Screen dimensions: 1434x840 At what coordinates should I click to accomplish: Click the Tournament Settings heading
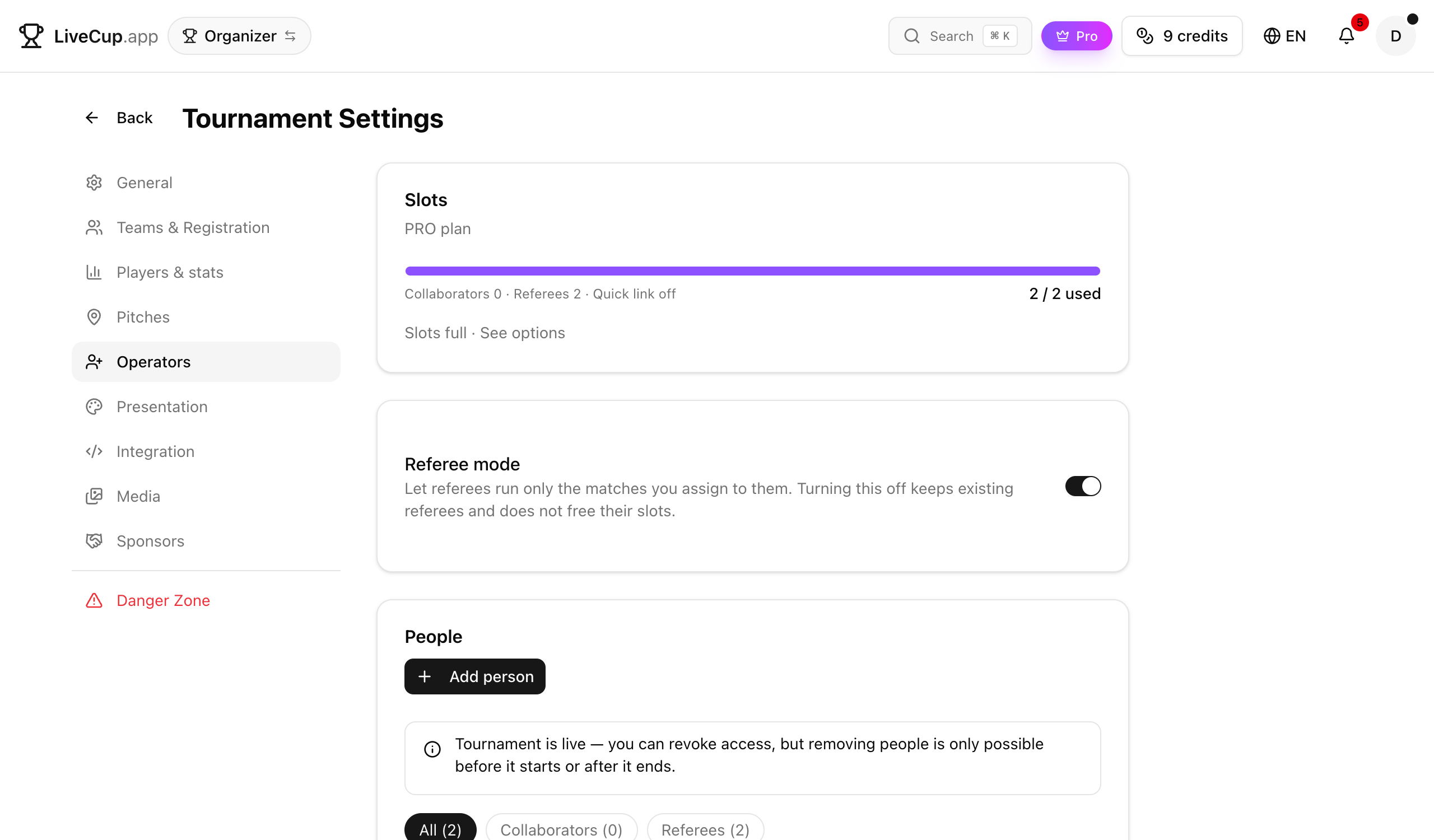[313, 118]
